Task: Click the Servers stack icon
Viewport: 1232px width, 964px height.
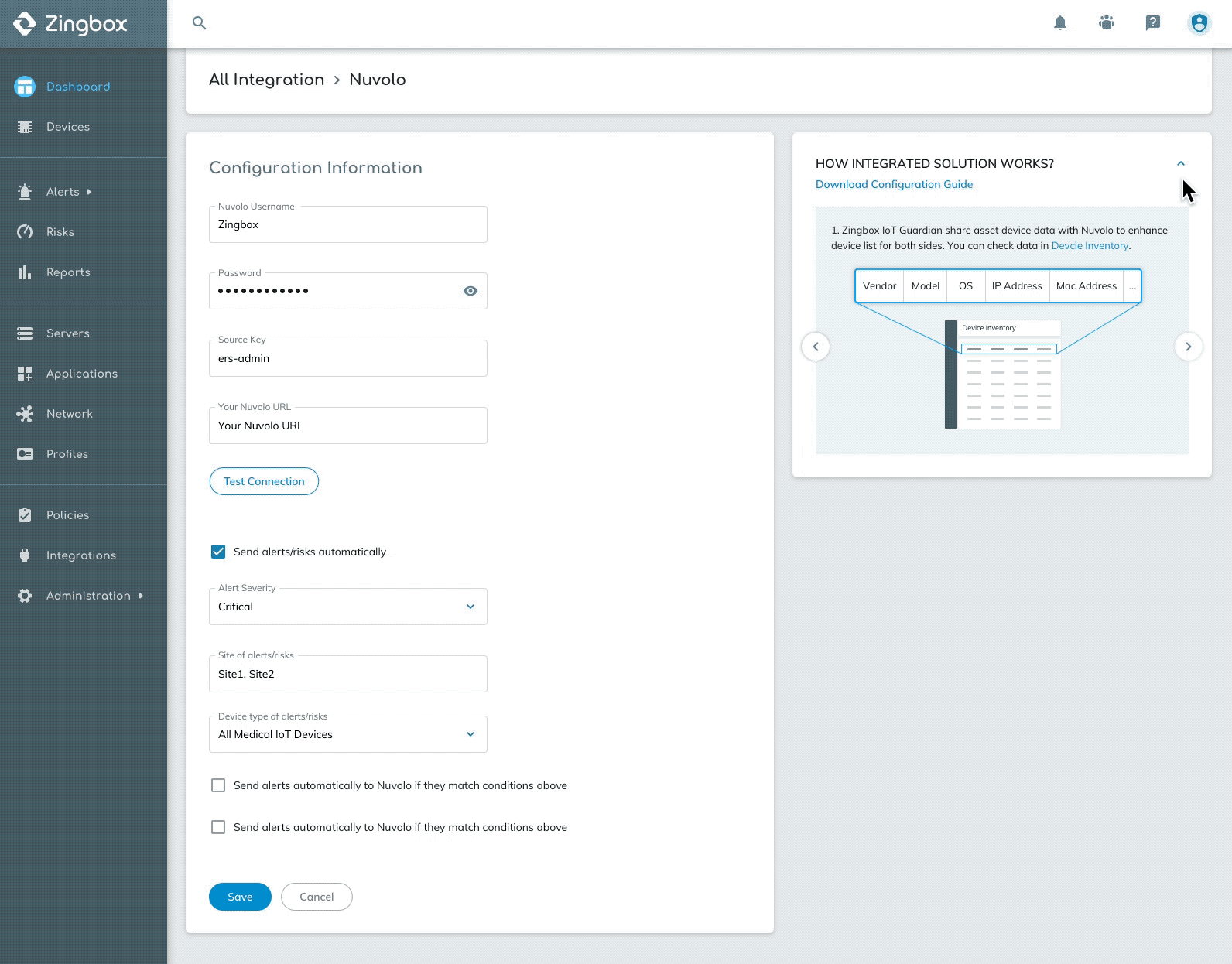Action: (x=25, y=333)
